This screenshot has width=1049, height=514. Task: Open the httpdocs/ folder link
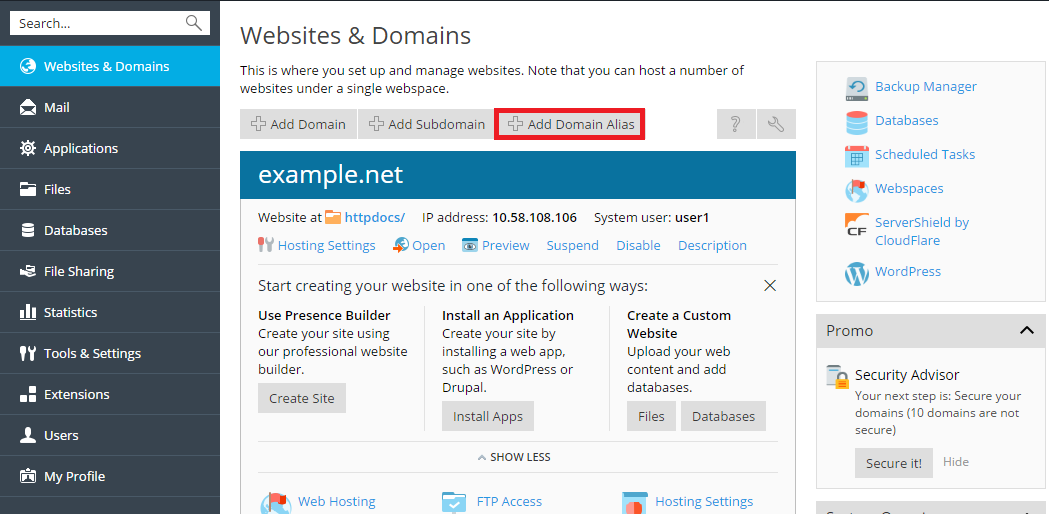pos(374,217)
